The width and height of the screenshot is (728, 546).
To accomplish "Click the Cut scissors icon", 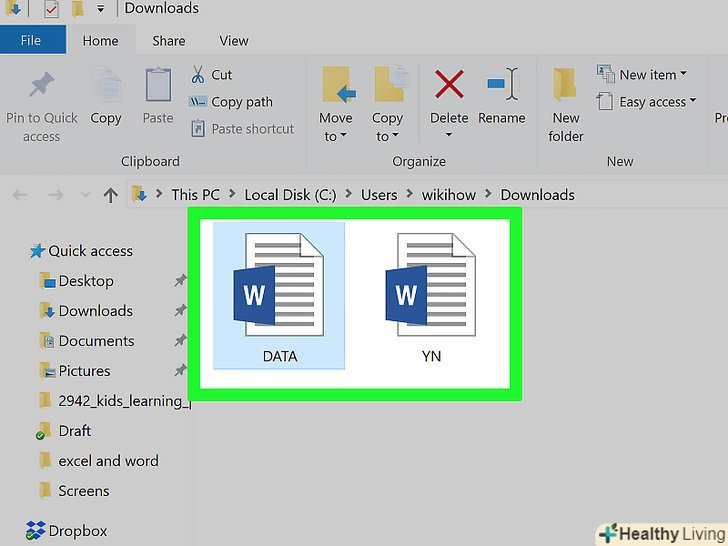I will [198, 74].
